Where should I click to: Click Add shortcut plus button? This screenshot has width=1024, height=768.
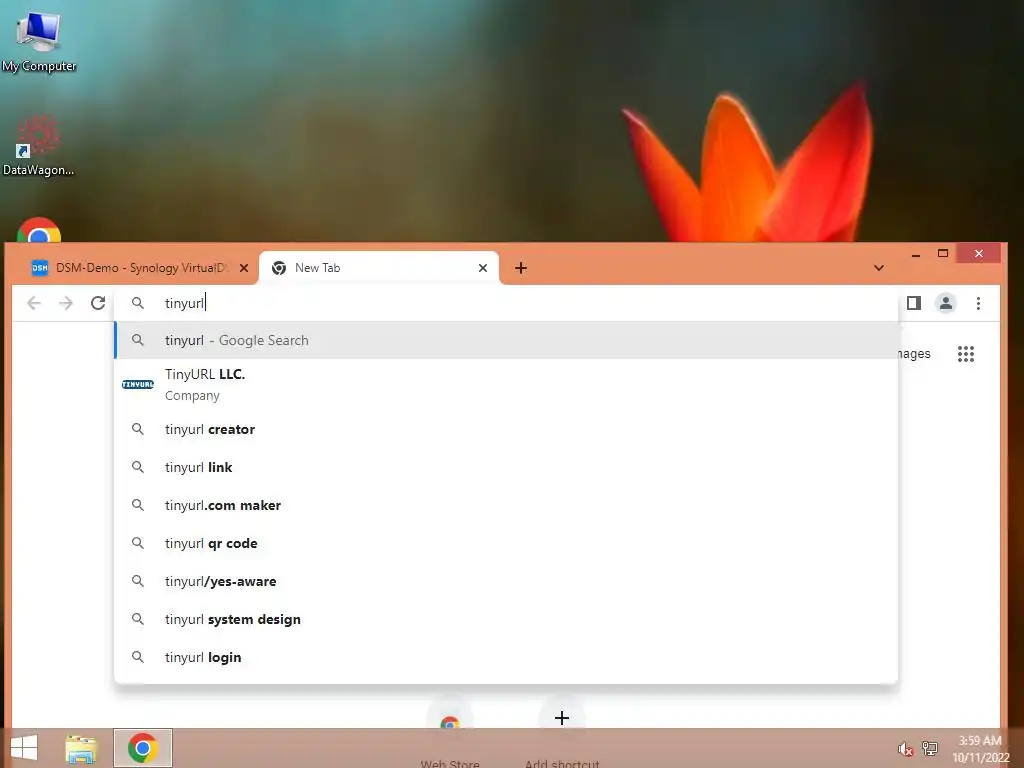tap(562, 718)
